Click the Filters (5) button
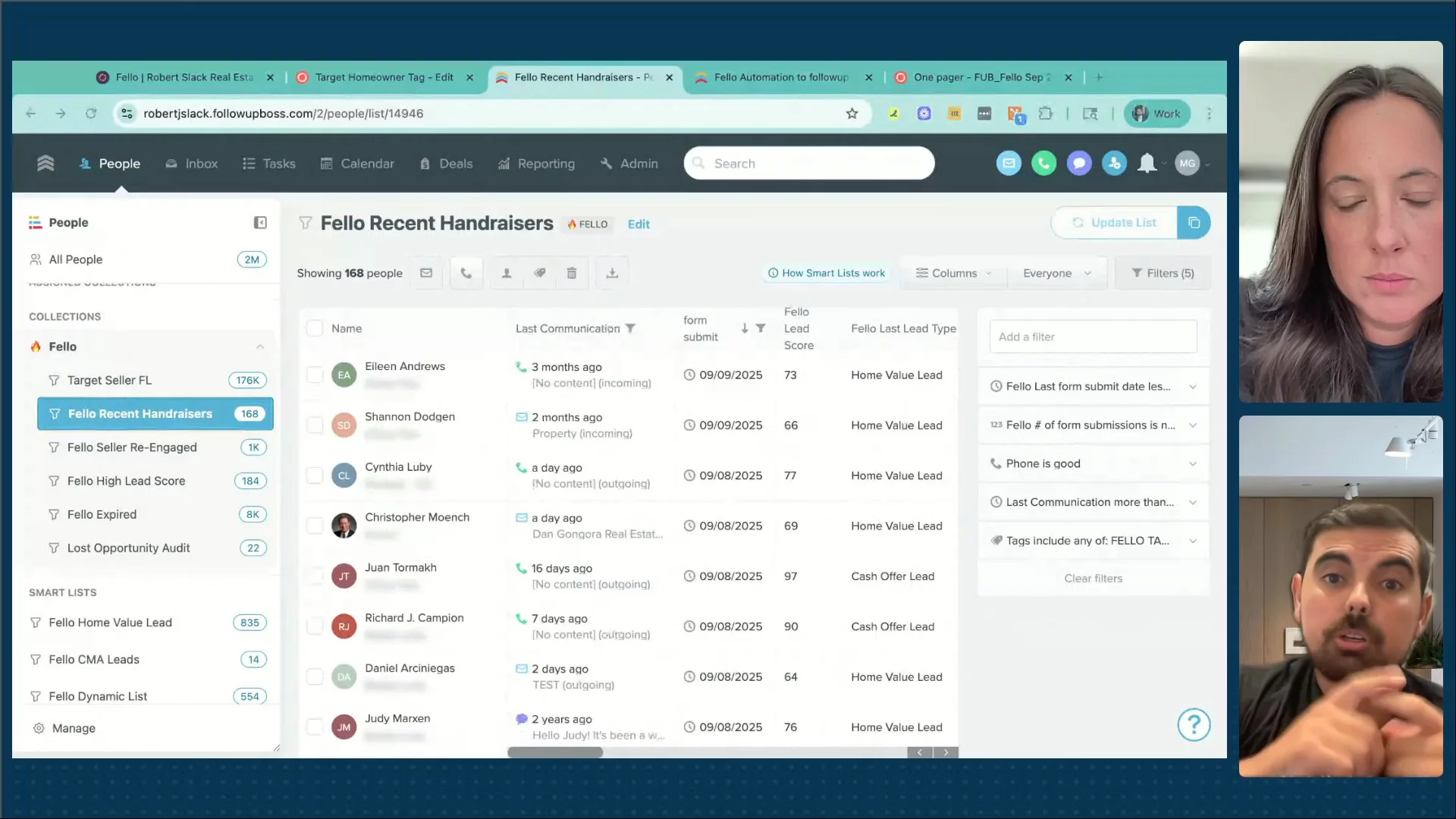1456x819 pixels. coord(1163,273)
